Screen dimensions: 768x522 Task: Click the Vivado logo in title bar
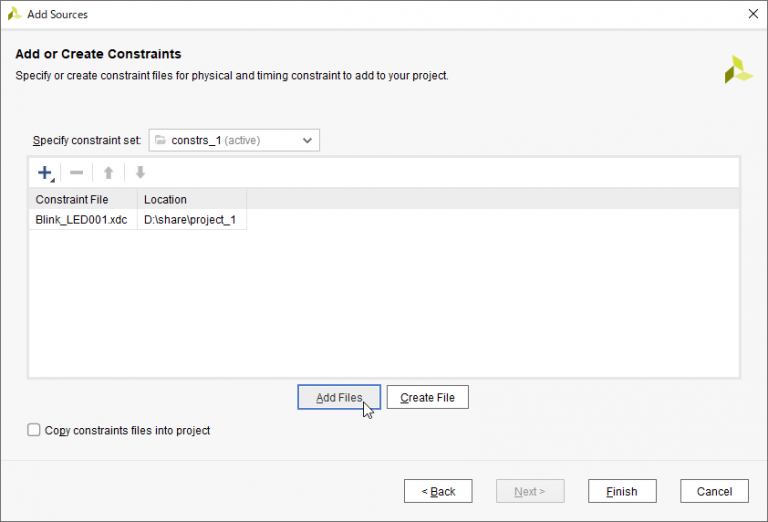coord(14,14)
